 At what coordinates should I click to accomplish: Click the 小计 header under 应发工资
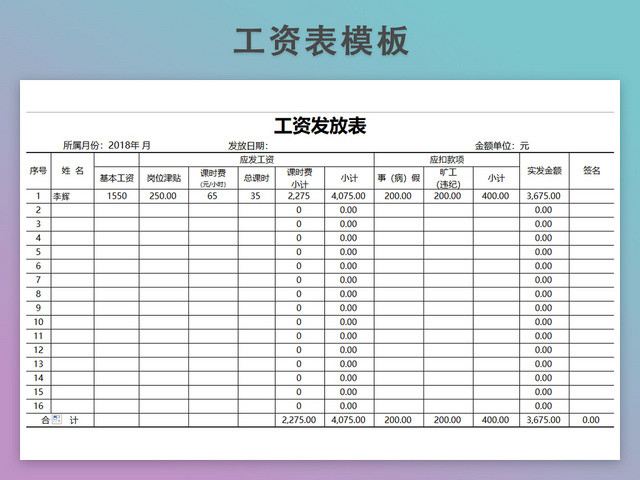click(x=349, y=178)
